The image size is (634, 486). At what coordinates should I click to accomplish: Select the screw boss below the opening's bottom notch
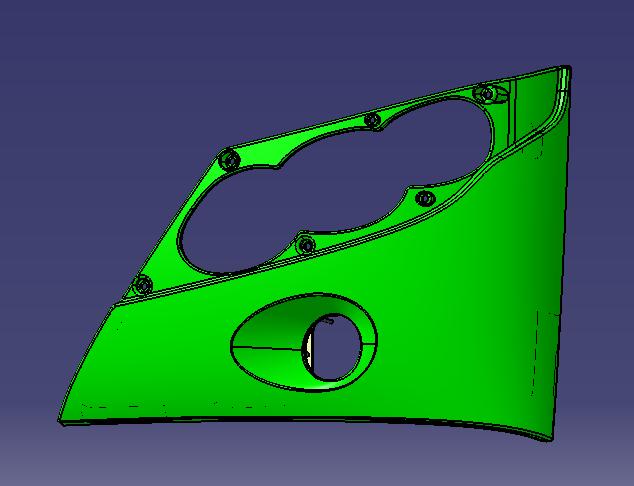[306, 245]
